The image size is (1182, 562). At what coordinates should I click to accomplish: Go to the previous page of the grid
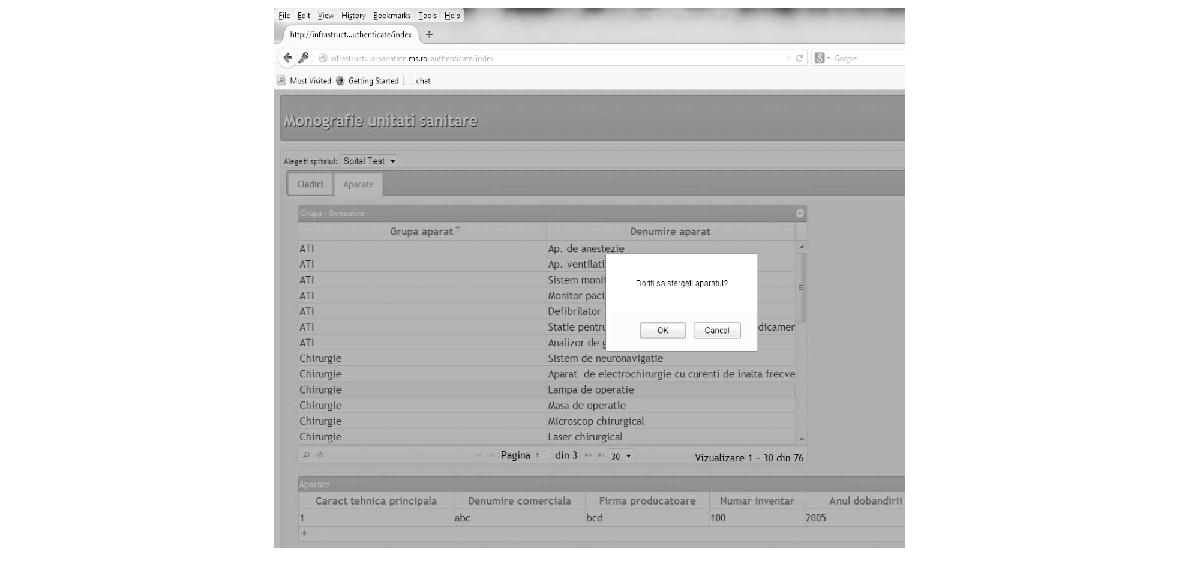tap(492, 456)
